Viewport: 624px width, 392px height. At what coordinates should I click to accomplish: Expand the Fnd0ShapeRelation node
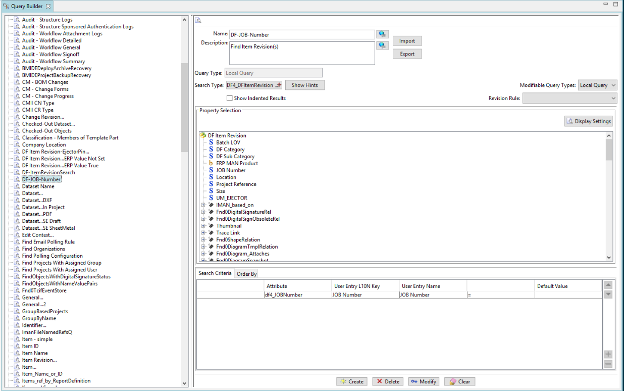[203, 240]
